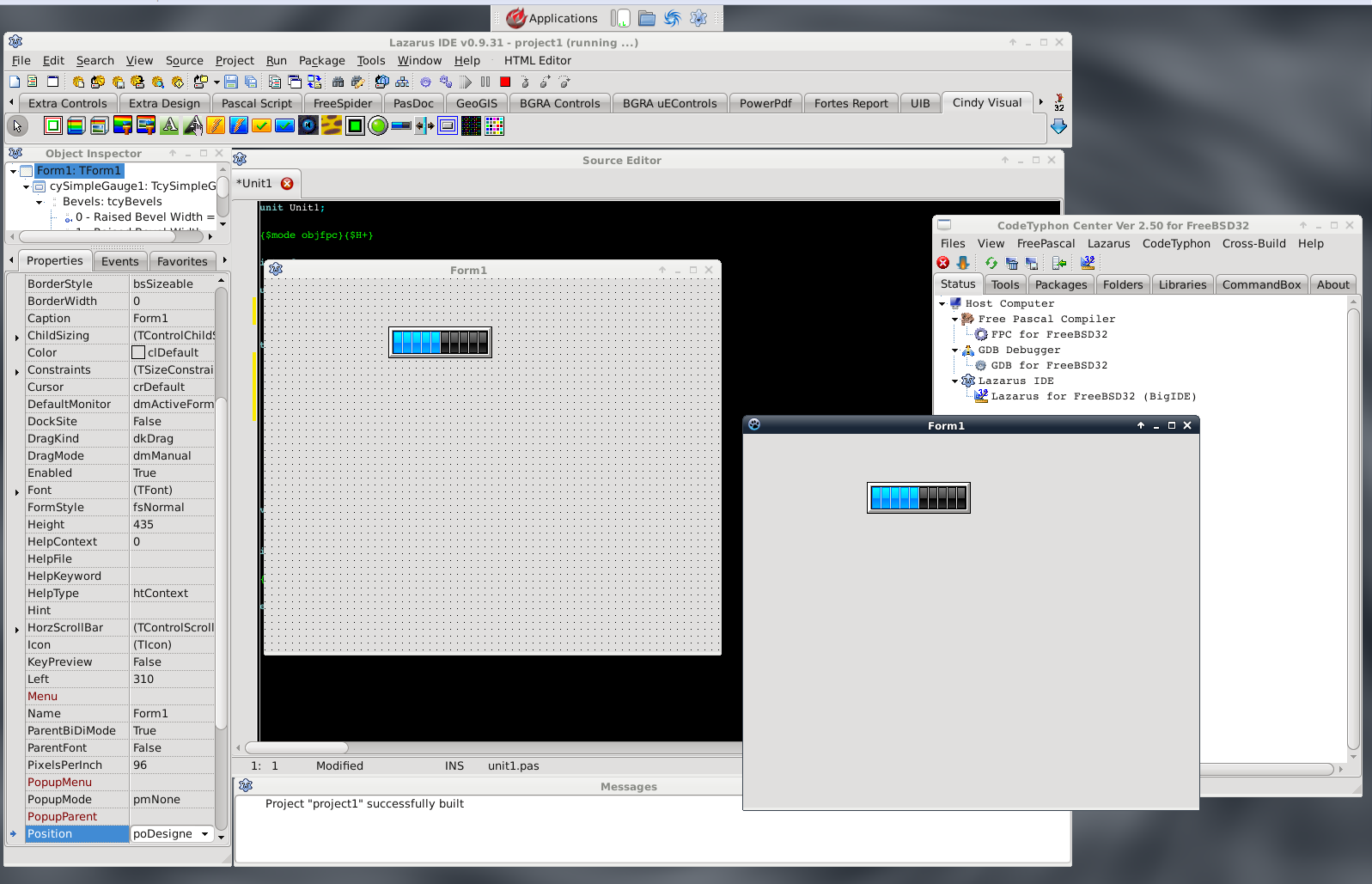This screenshot has height=884, width=1372.
Task: Pick the red-green square panel component
Action: 52,125
